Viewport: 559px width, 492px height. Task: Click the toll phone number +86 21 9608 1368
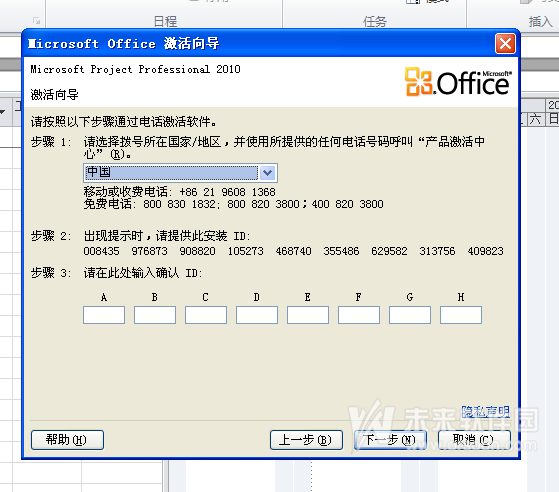[227, 192]
